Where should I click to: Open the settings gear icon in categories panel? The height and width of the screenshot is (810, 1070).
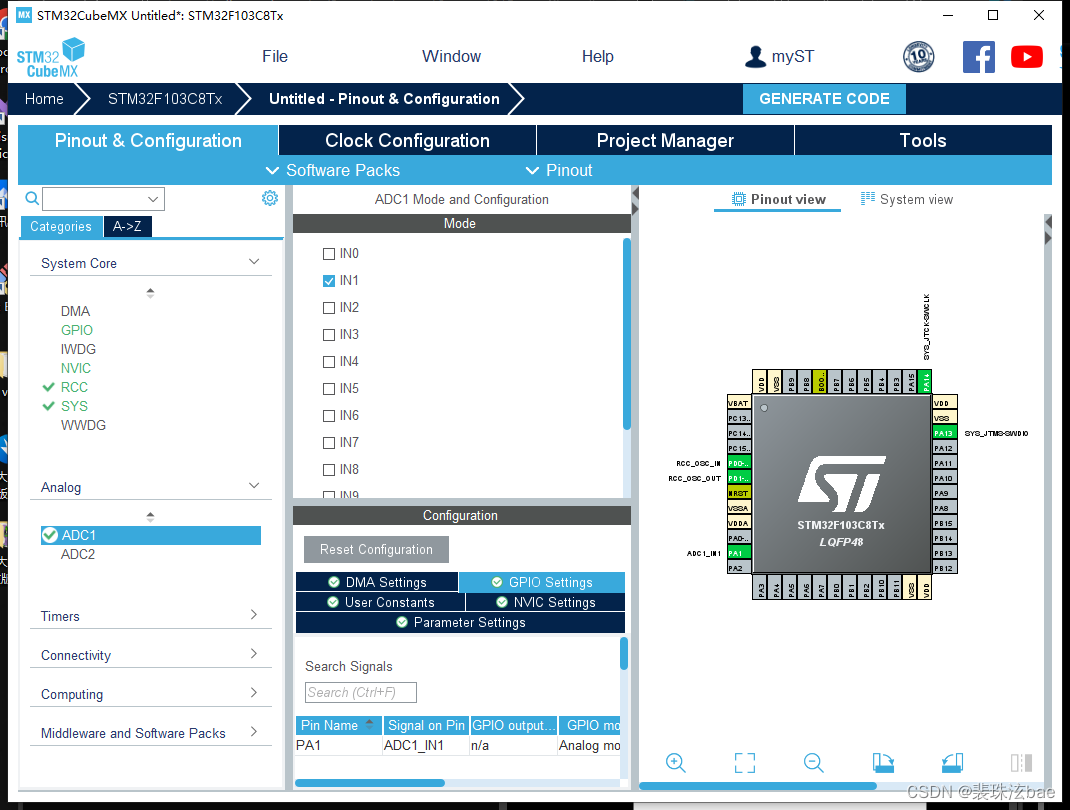(270, 198)
